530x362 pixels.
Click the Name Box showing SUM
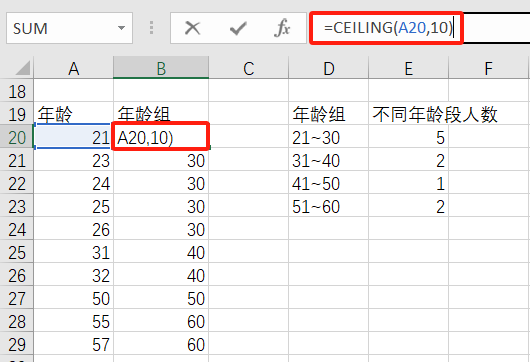tap(69, 28)
